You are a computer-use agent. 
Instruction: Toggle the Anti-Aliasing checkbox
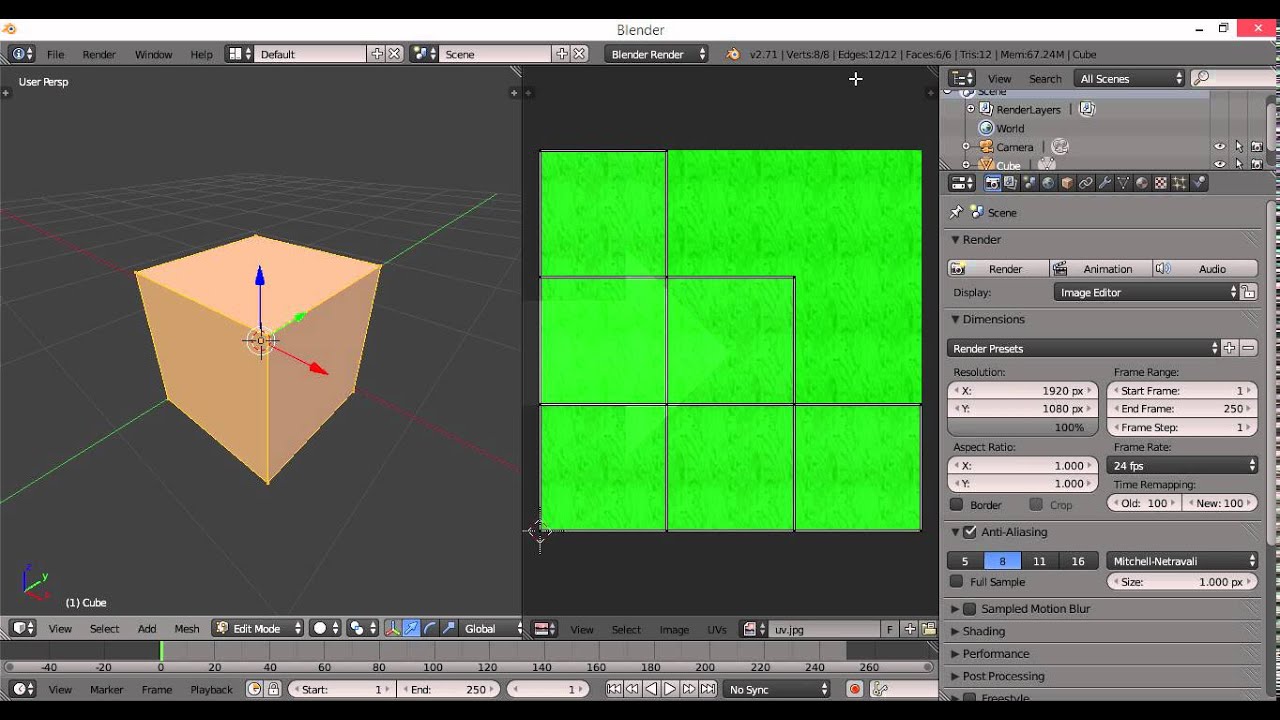(x=969, y=532)
